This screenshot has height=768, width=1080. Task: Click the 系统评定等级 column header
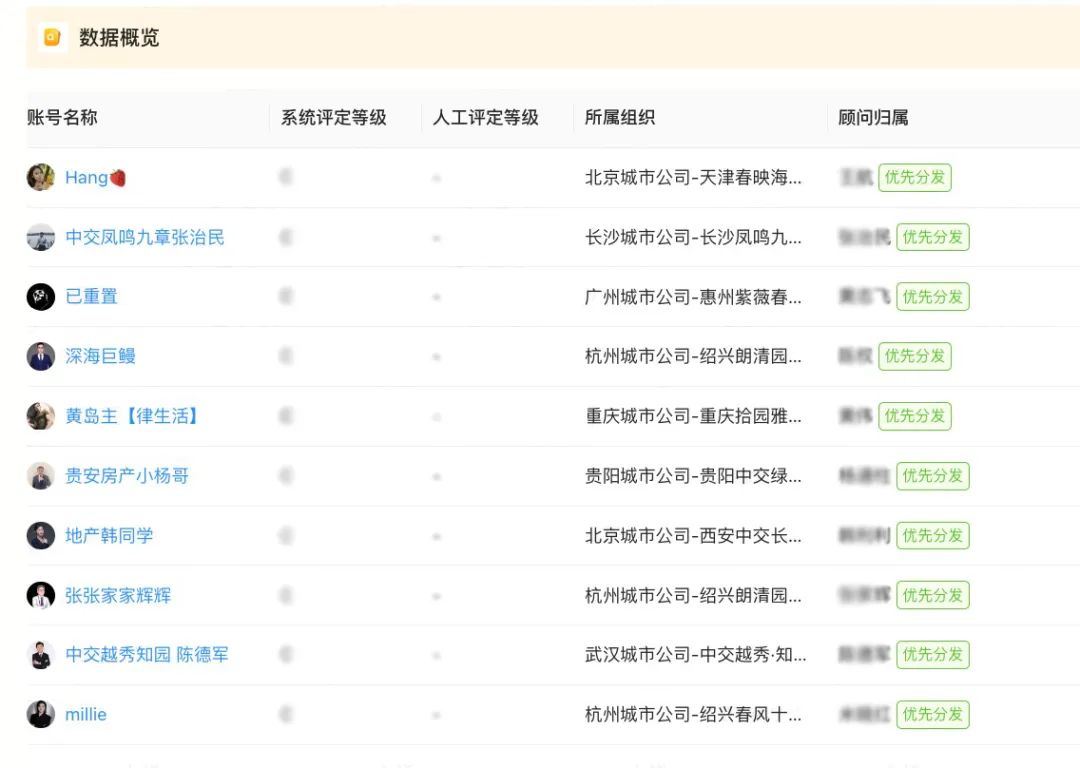pos(333,117)
